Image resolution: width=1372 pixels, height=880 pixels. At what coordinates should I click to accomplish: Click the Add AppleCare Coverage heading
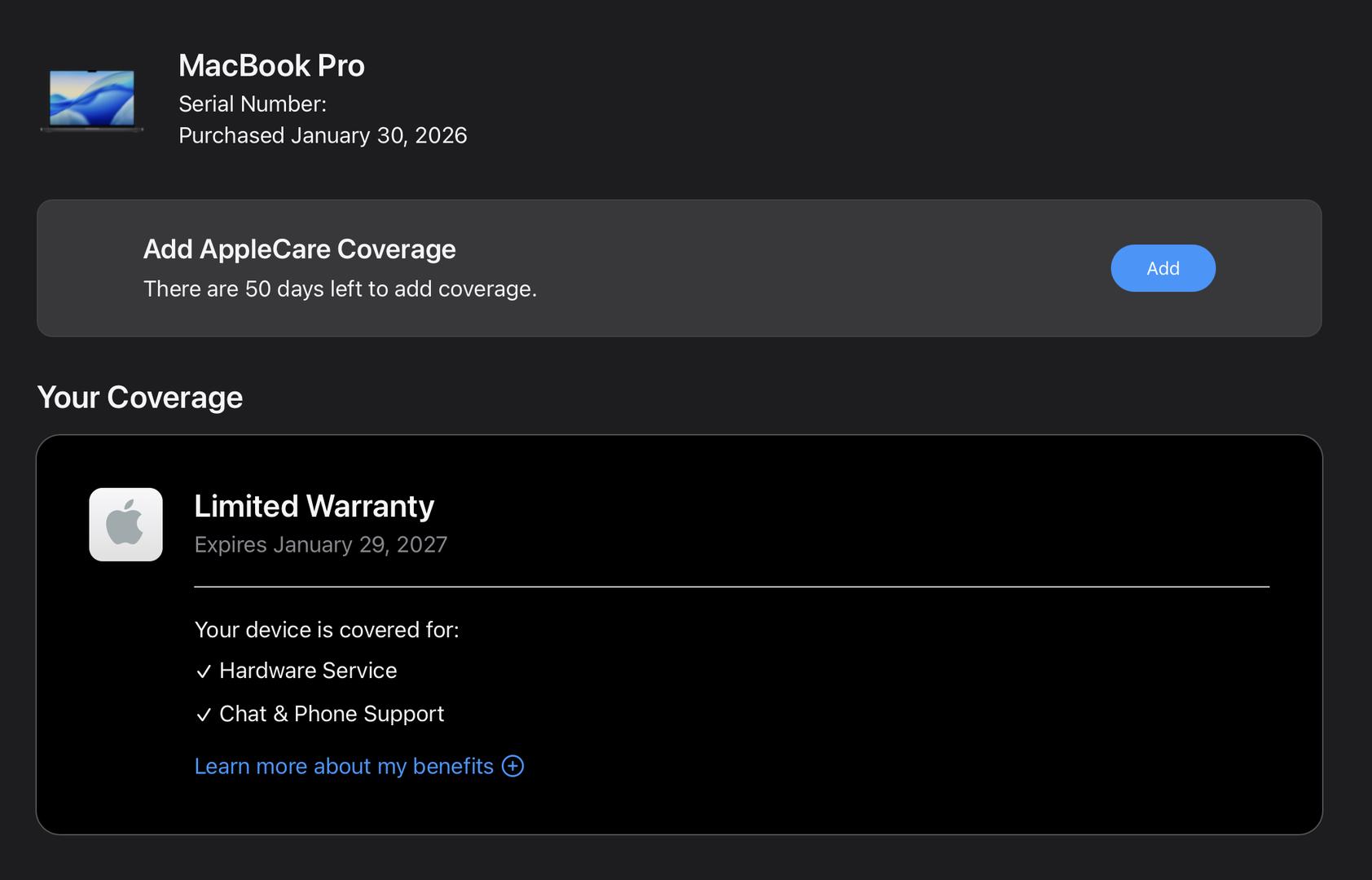[299, 249]
